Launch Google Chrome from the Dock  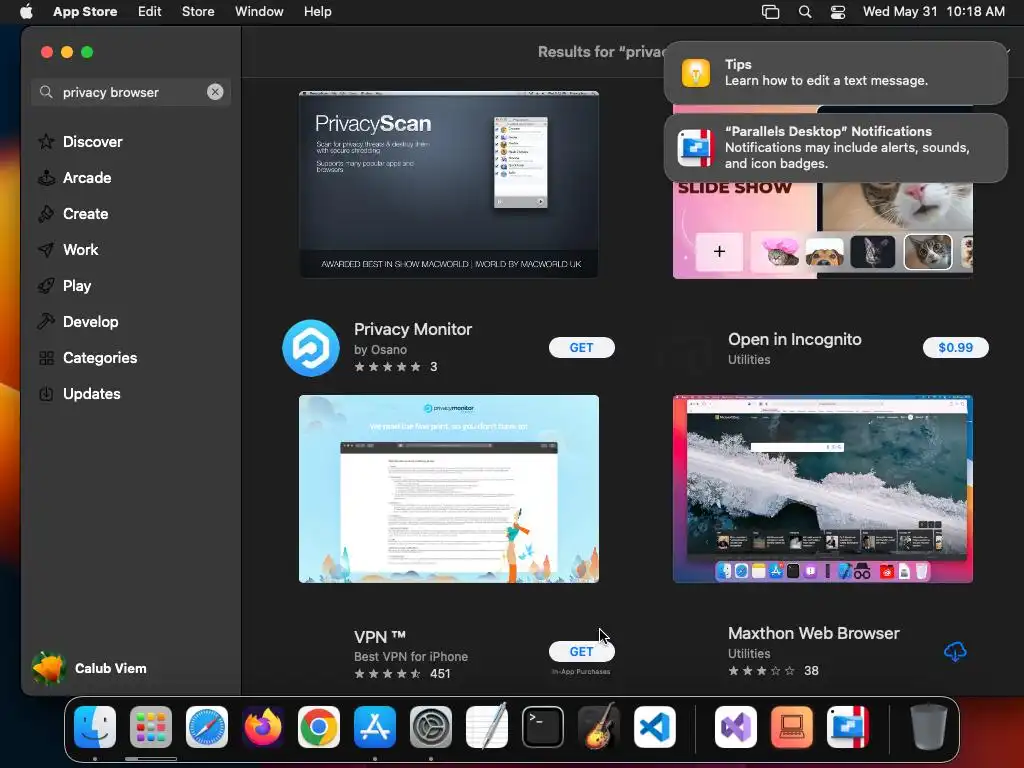coord(319,727)
